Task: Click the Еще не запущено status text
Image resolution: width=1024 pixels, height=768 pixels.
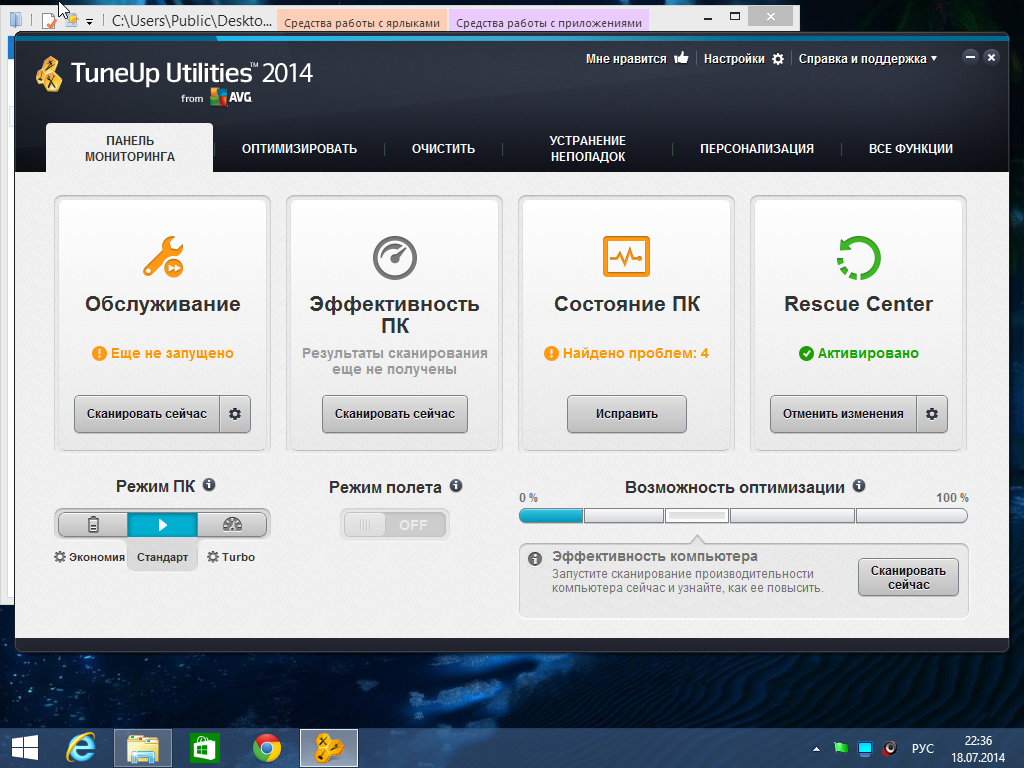Action: coord(172,353)
